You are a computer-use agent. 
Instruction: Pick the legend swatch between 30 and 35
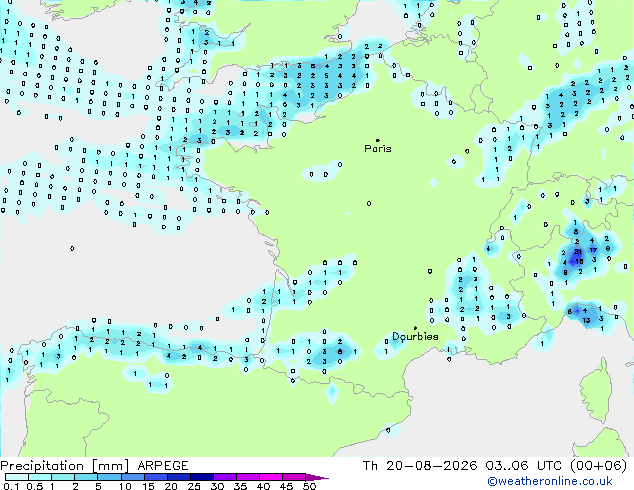(x=225, y=477)
